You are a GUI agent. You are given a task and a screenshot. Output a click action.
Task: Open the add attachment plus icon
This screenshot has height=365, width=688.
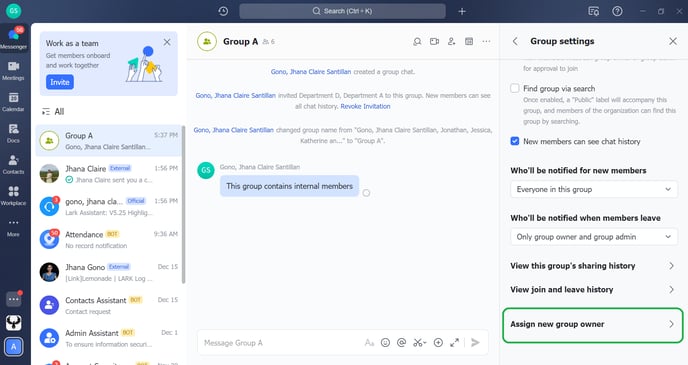click(x=438, y=343)
